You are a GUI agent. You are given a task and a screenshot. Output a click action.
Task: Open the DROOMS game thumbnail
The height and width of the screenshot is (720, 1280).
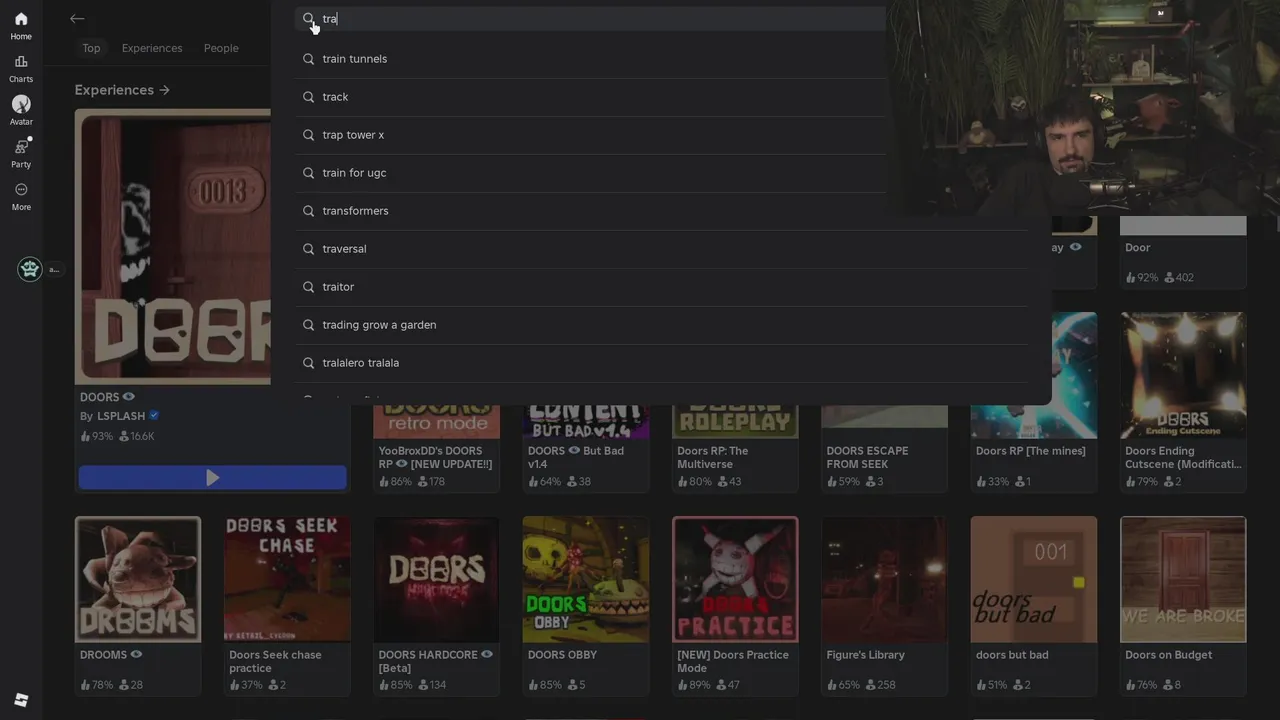click(x=138, y=579)
